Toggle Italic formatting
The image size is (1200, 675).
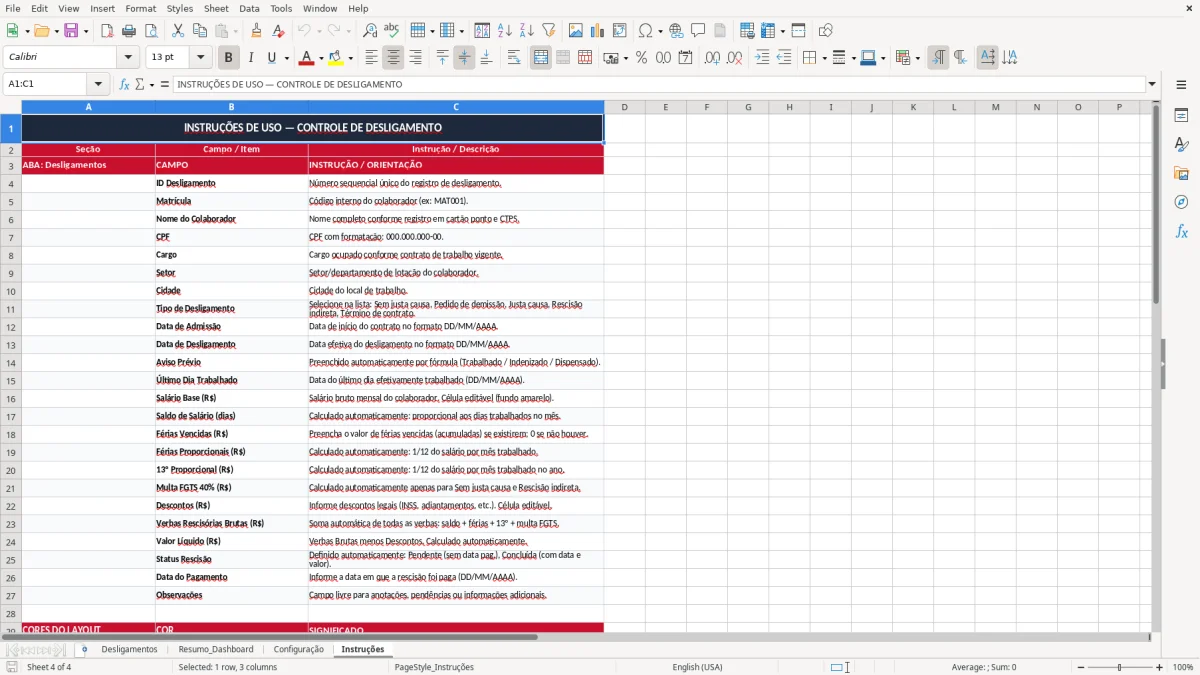(x=251, y=58)
